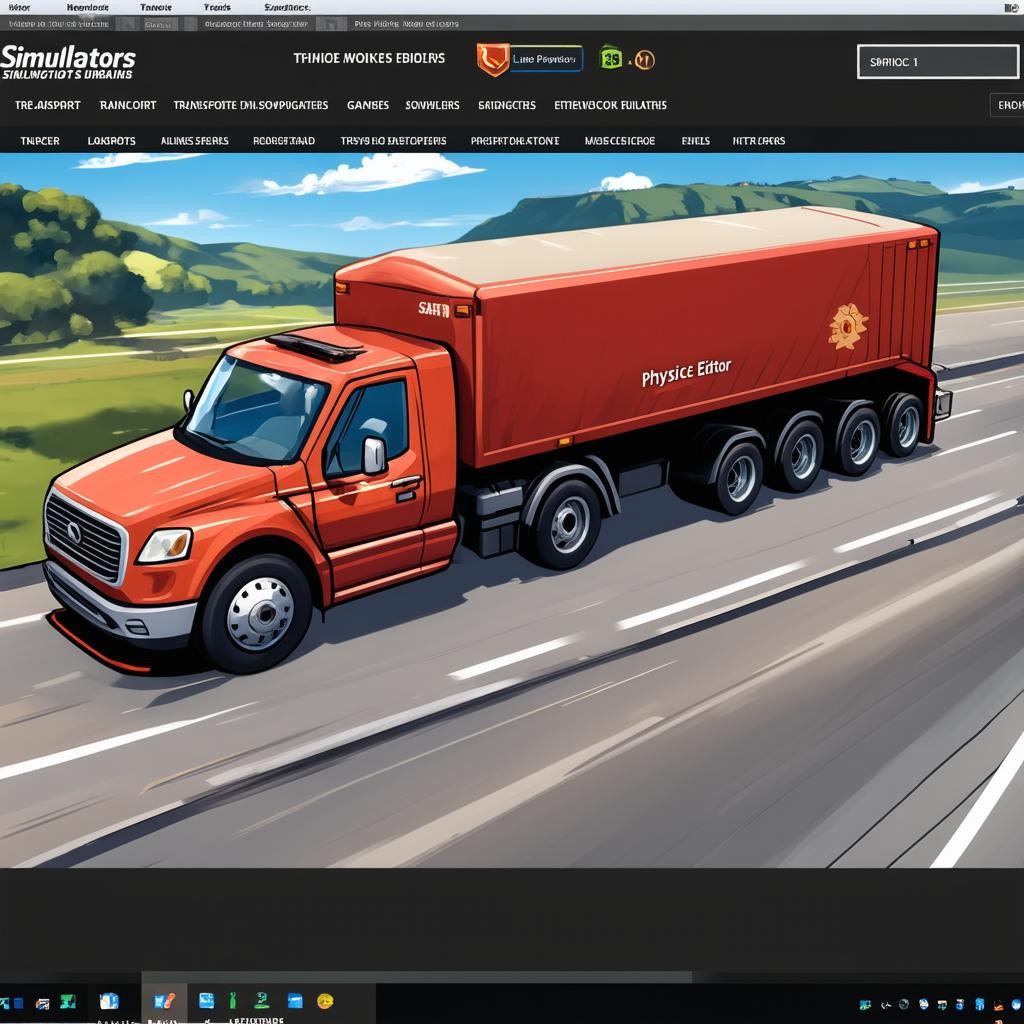Image resolution: width=1024 pixels, height=1024 pixels.
Task: Open the yellow smiley face taskbar icon
Action: [325, 1000]
